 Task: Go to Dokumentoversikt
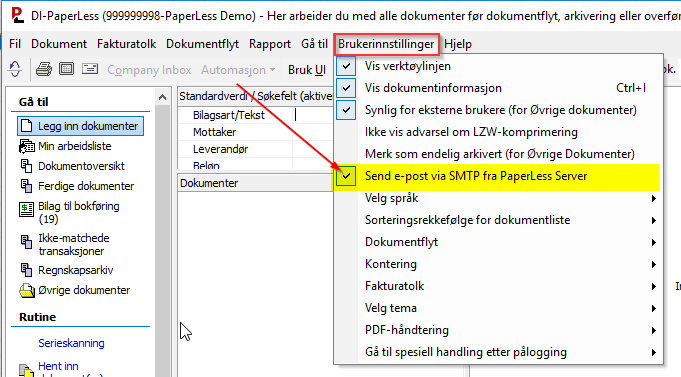(81, 166)
